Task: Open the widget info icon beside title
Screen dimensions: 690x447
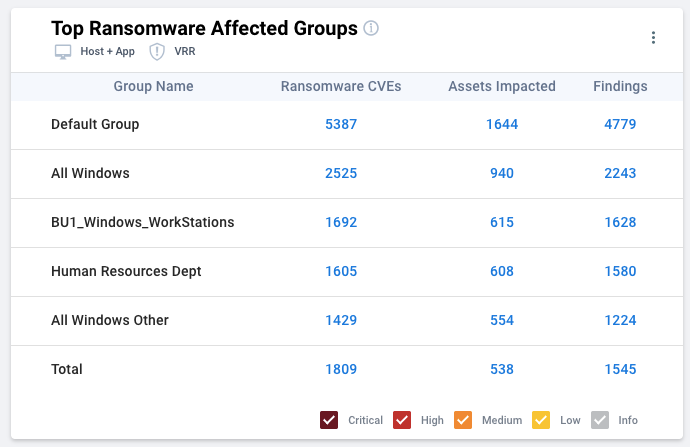Action: pos(371,28)
